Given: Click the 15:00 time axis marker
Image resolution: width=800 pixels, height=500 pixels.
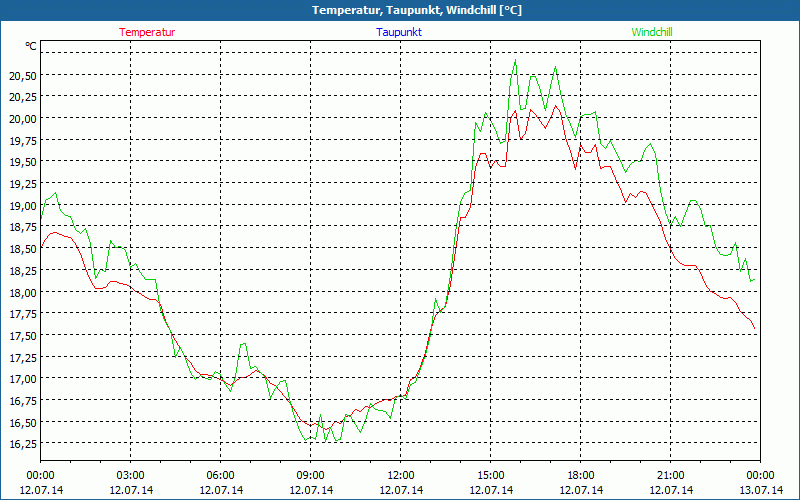Looking at the screenshot, I should (490, 475).
